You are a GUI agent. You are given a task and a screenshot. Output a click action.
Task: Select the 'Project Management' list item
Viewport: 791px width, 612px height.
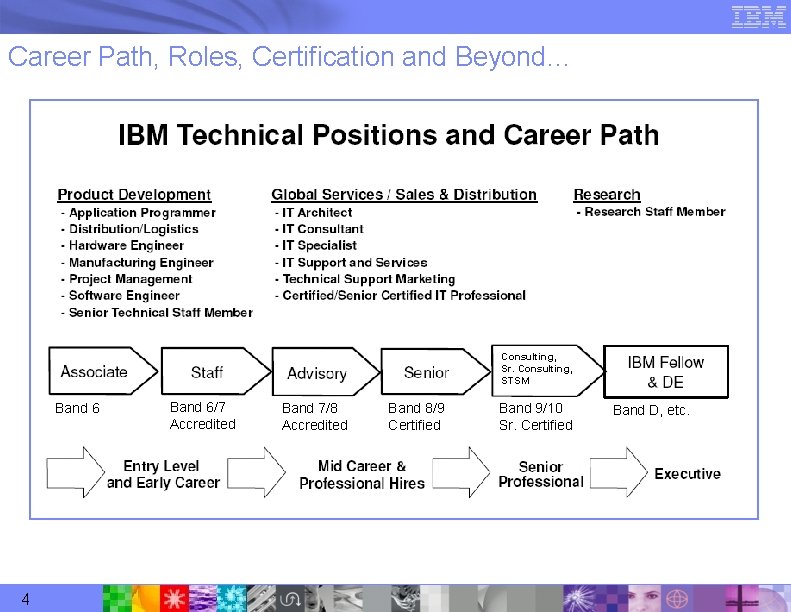tap(130, 279)
